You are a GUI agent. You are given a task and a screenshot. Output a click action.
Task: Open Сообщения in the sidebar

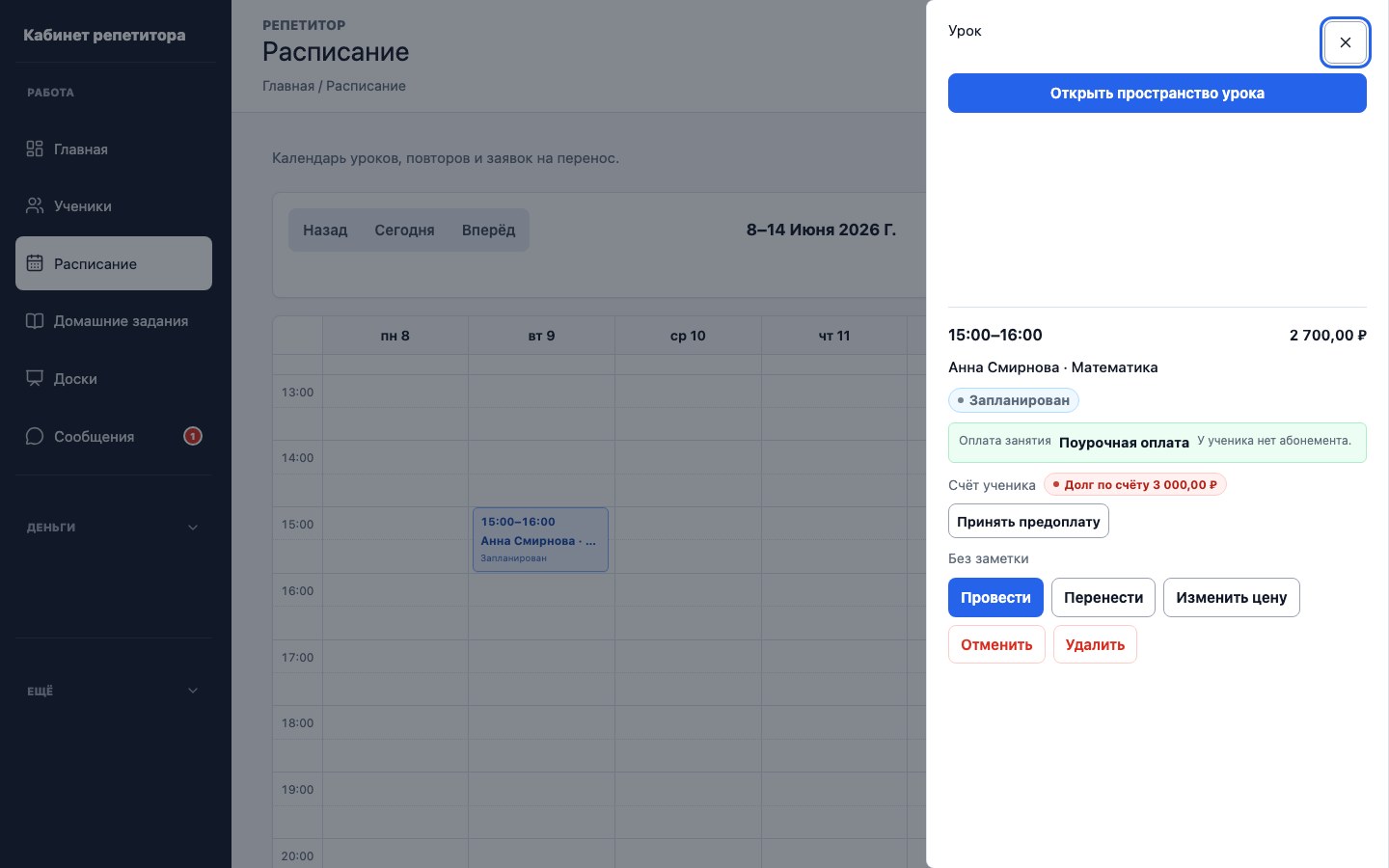click(x=114, y=436)
